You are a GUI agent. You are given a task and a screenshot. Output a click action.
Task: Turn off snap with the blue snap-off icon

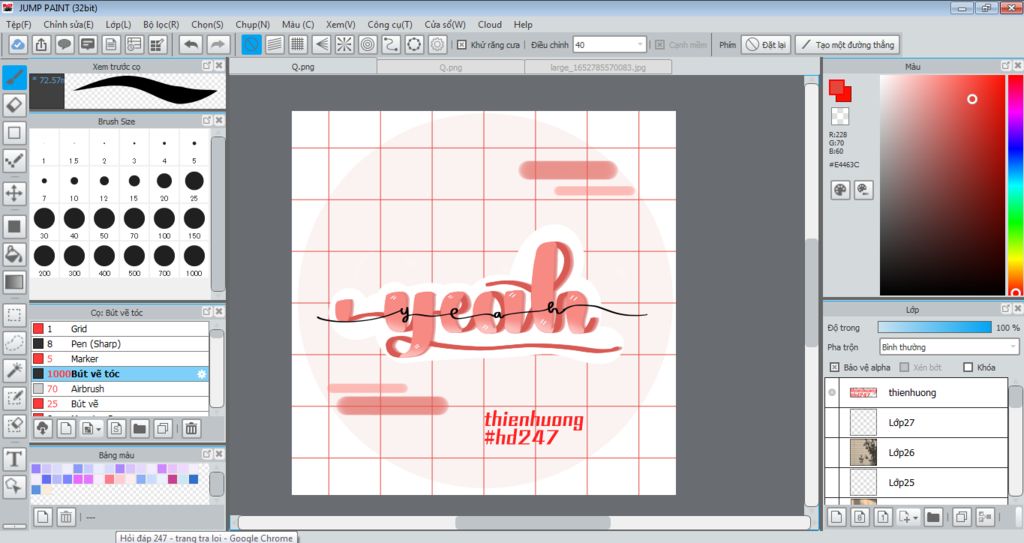(x=251, y=44)
